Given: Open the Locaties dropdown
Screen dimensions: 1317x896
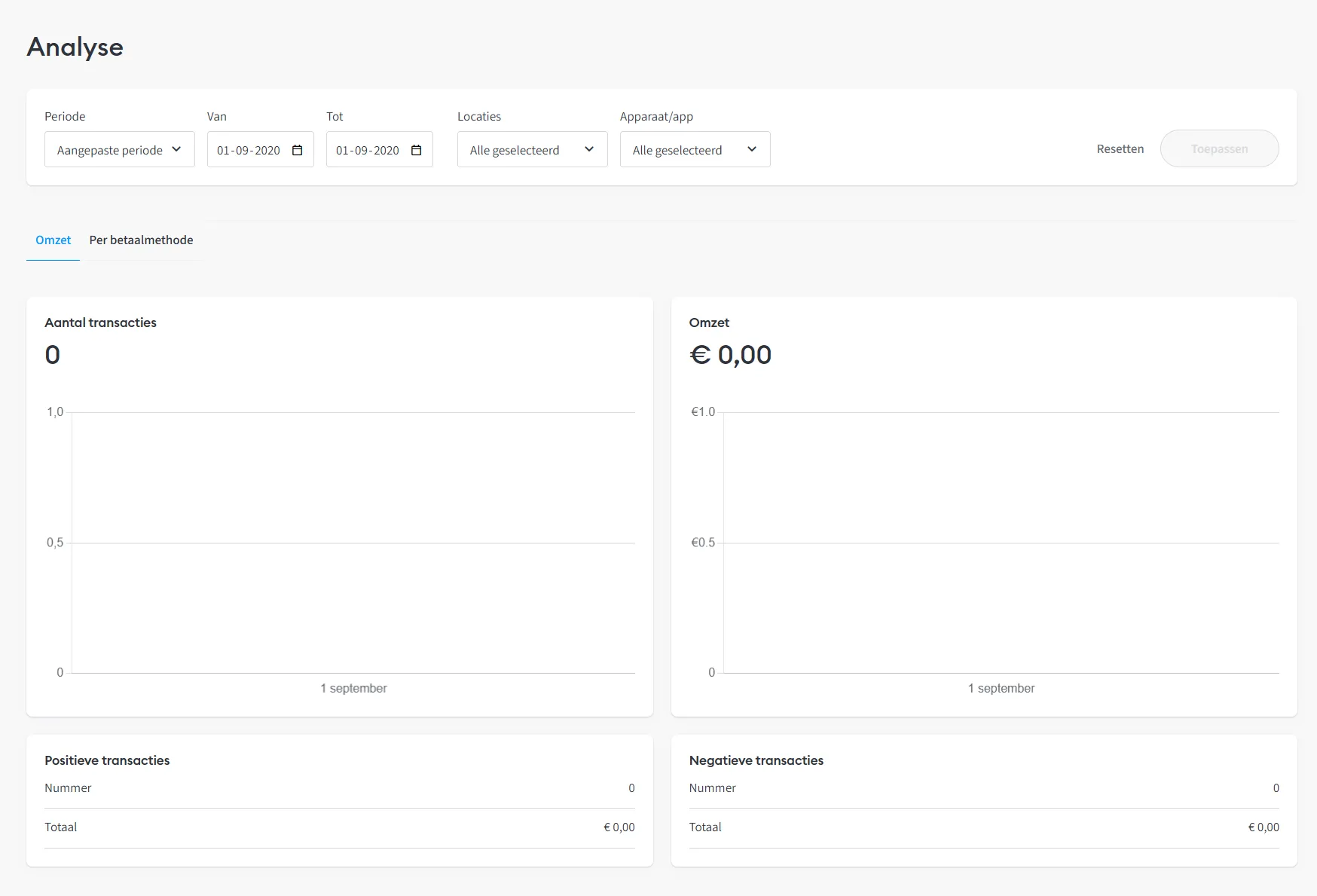Looking at the screenshot, I should coord(532,149).
